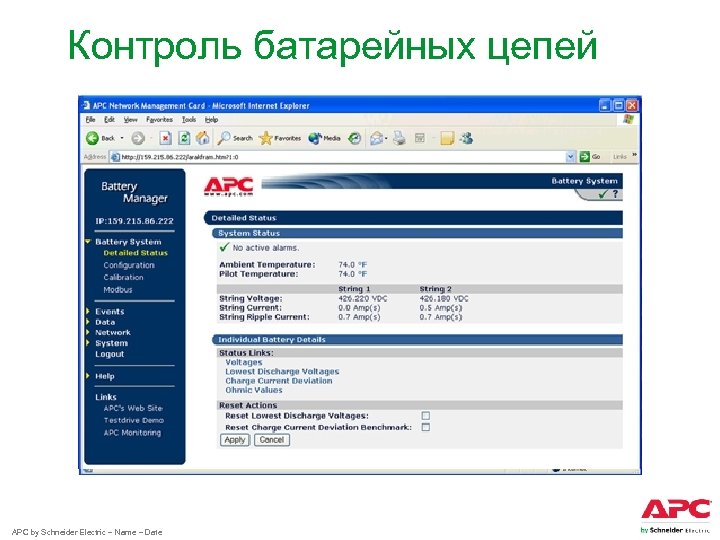Click Logout in sidebar
This screenshot has height=540, width=720.
pyautogui.click(x=109, y=354)
